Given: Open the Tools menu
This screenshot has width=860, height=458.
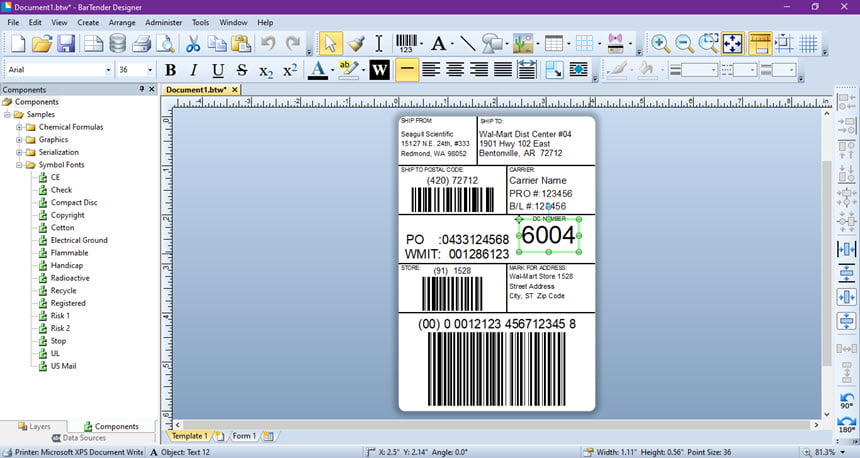Looking at the screenshot, I should (x=200, y=22).
